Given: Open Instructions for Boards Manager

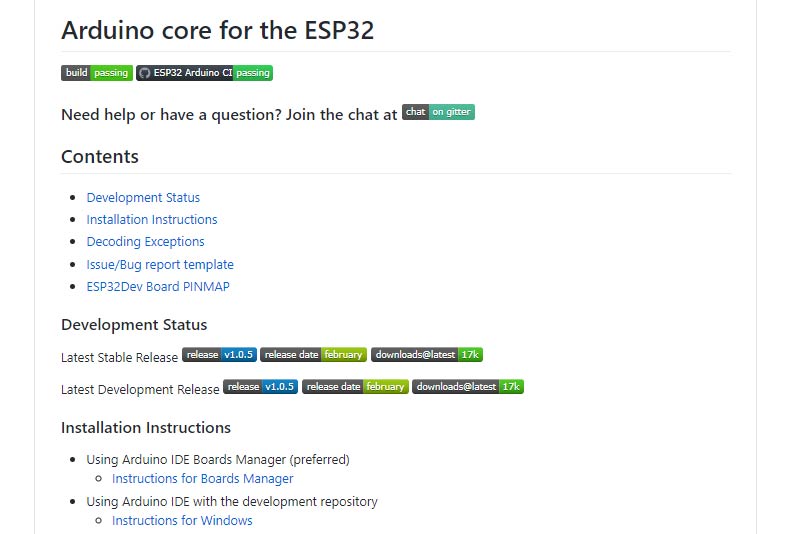Looking at the screenshot, I should point(203,478).
